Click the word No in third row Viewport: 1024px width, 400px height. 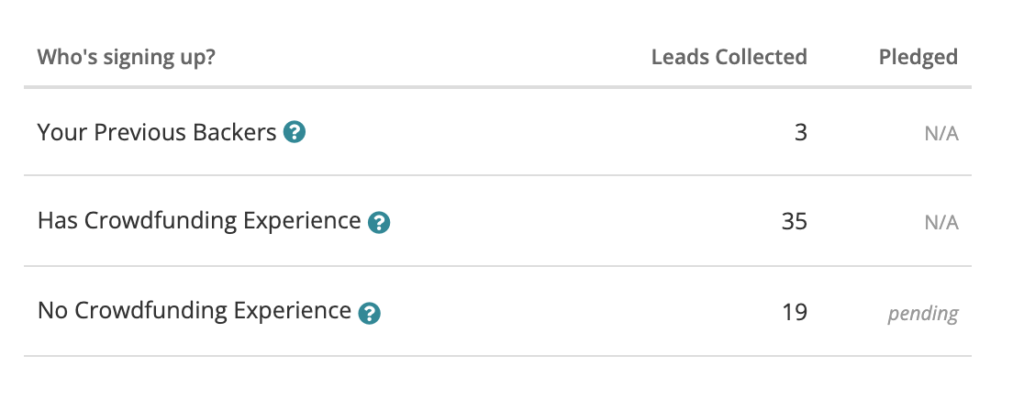tap(53, 310)
